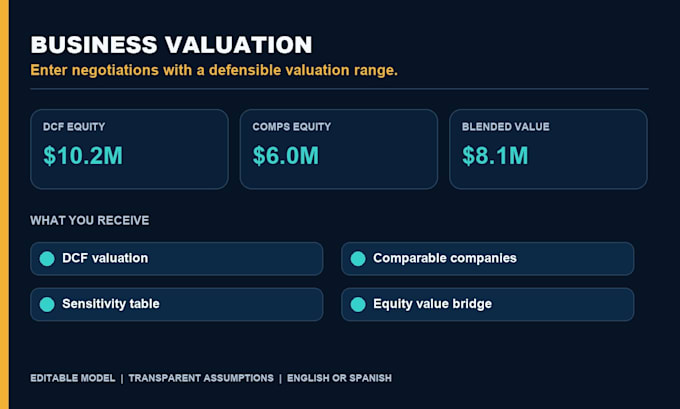Click the $8.1M blended value figure

pos(495,156)
